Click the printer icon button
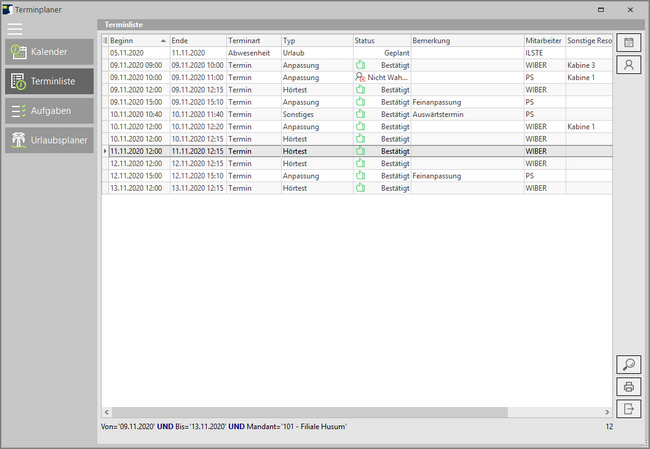This screenshot has height=449, width=650. [x=629, y=387]
